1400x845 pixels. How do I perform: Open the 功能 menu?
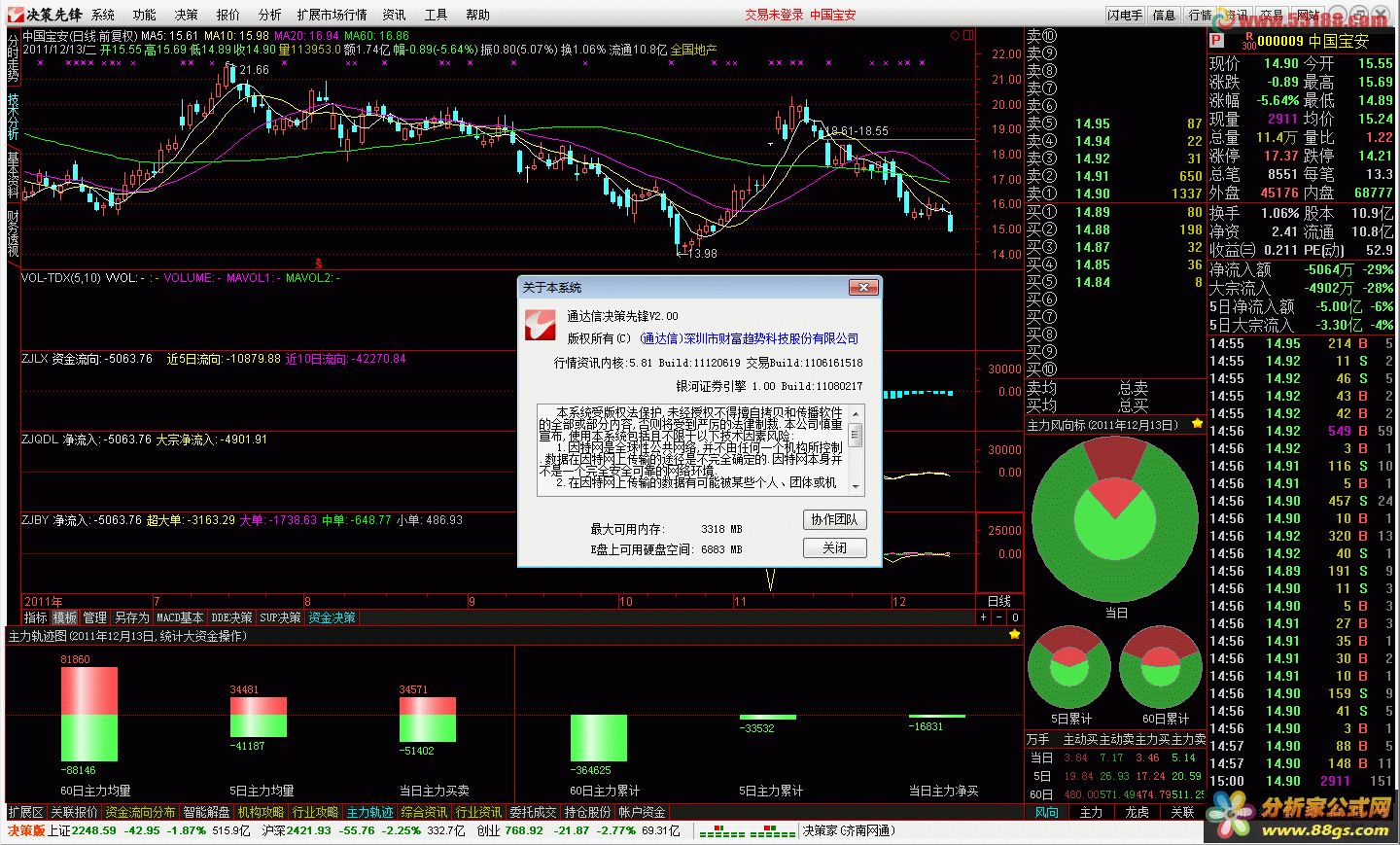145,15
